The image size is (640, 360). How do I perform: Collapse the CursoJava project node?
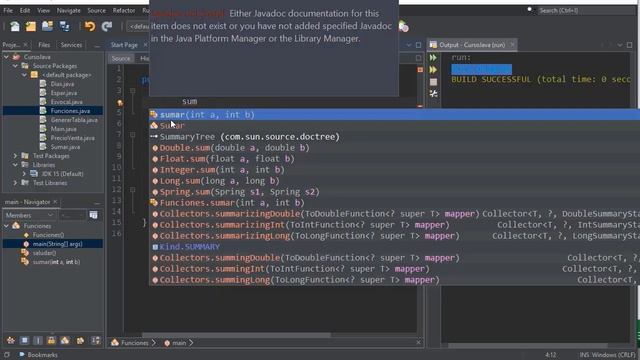click(6, 57)
